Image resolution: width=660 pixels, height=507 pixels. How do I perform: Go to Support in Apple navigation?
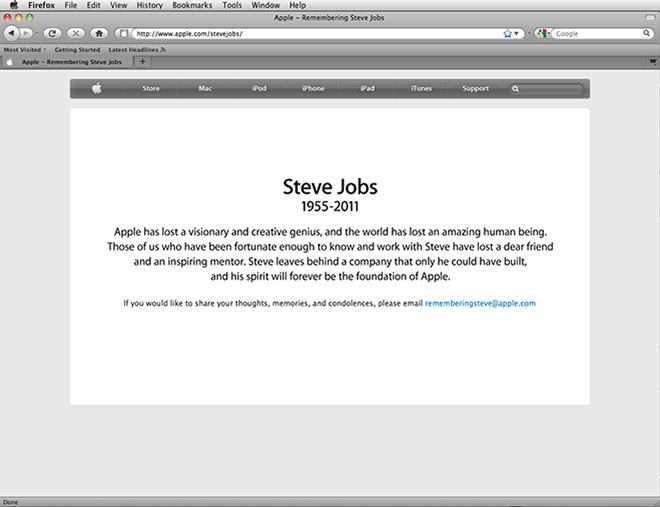tap(476, 88)
